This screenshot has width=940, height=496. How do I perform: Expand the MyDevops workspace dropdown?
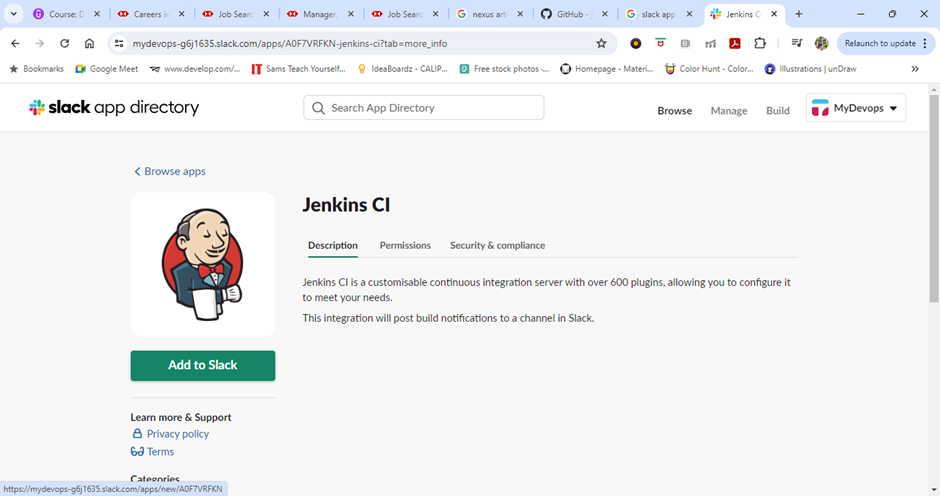coord(855,108)
